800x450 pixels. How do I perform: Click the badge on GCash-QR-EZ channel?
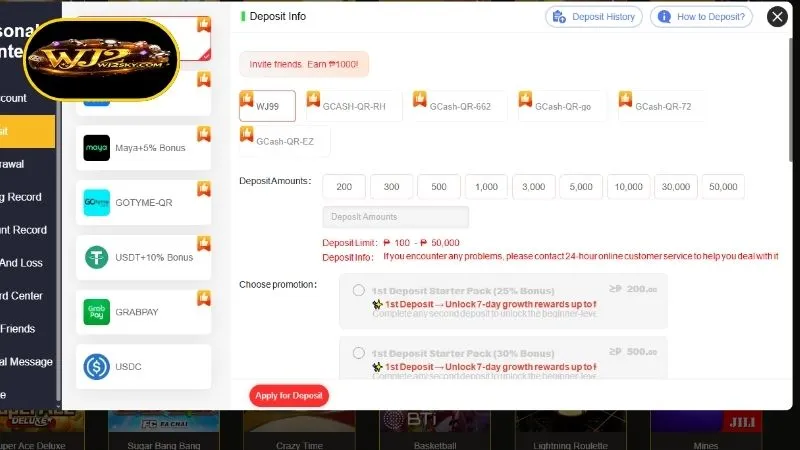point(246,133)
